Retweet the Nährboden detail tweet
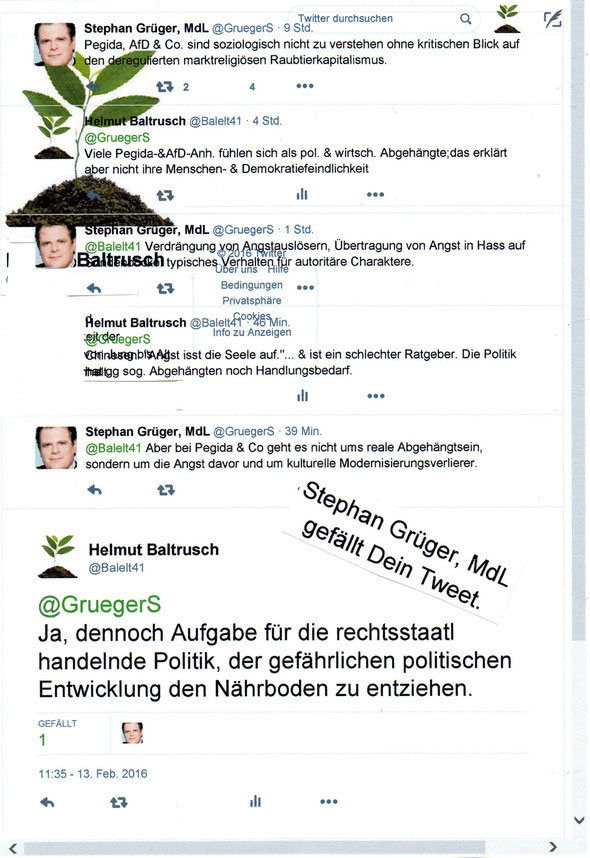 (119, 803)
